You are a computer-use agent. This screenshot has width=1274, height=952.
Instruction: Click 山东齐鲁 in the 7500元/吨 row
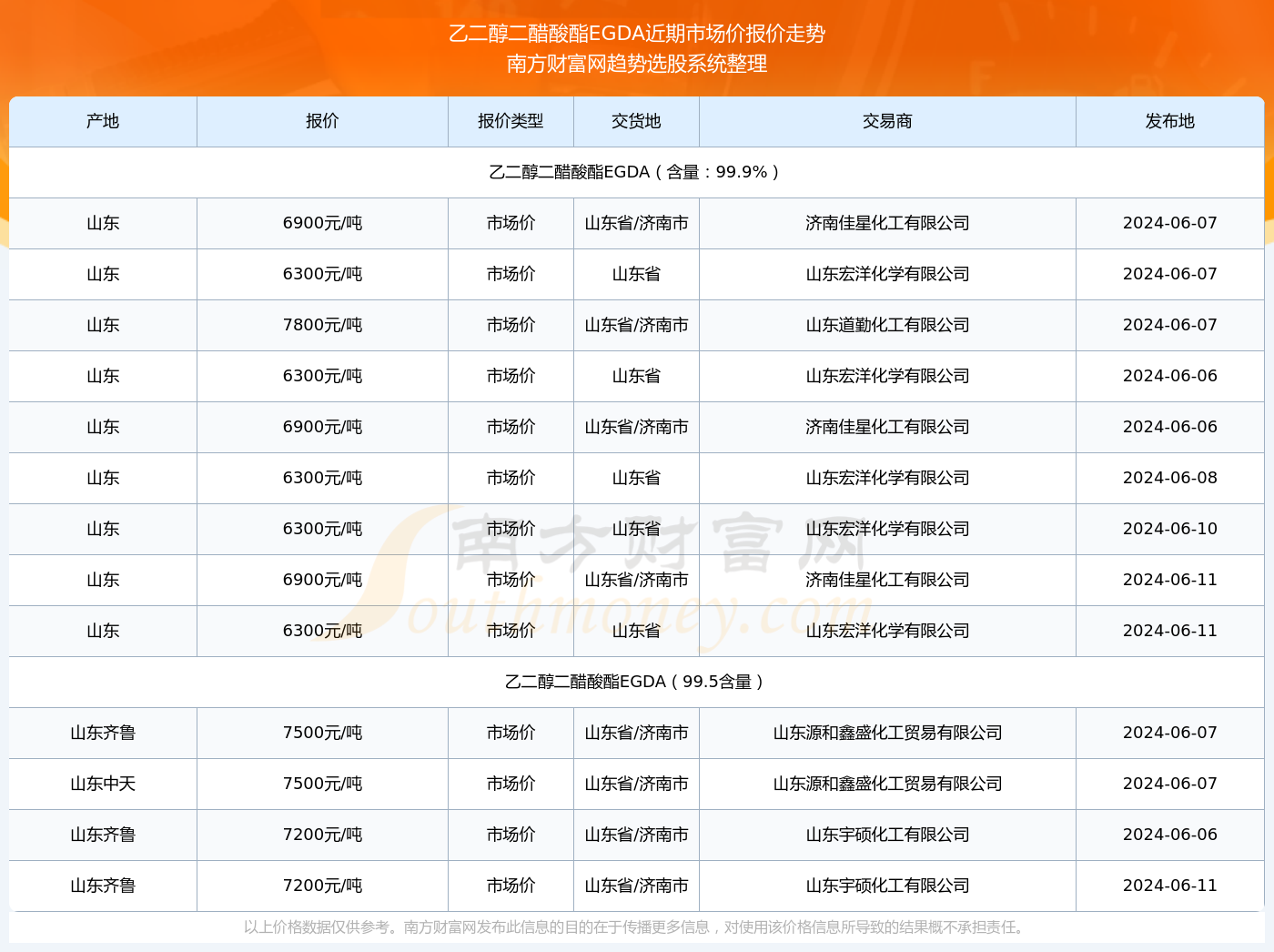click(x=103, y=733)
